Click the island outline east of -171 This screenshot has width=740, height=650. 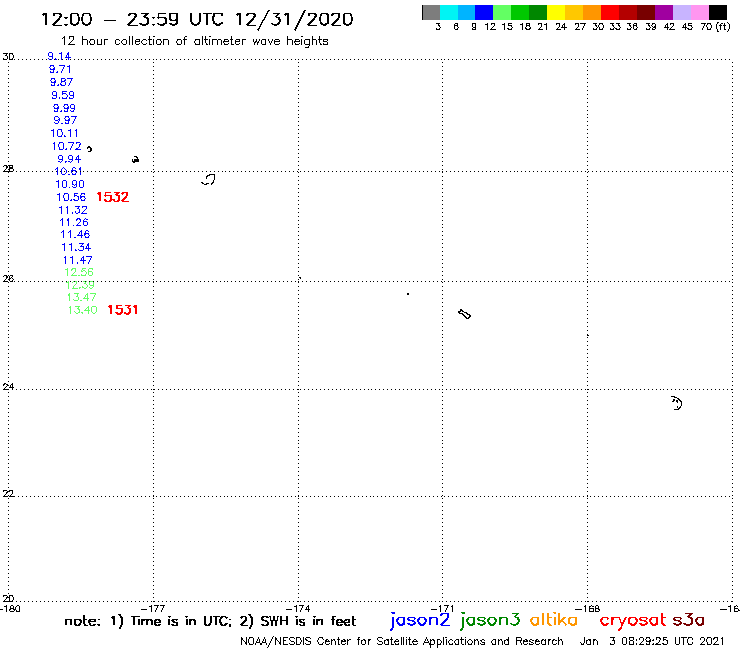tap(464, 314)
